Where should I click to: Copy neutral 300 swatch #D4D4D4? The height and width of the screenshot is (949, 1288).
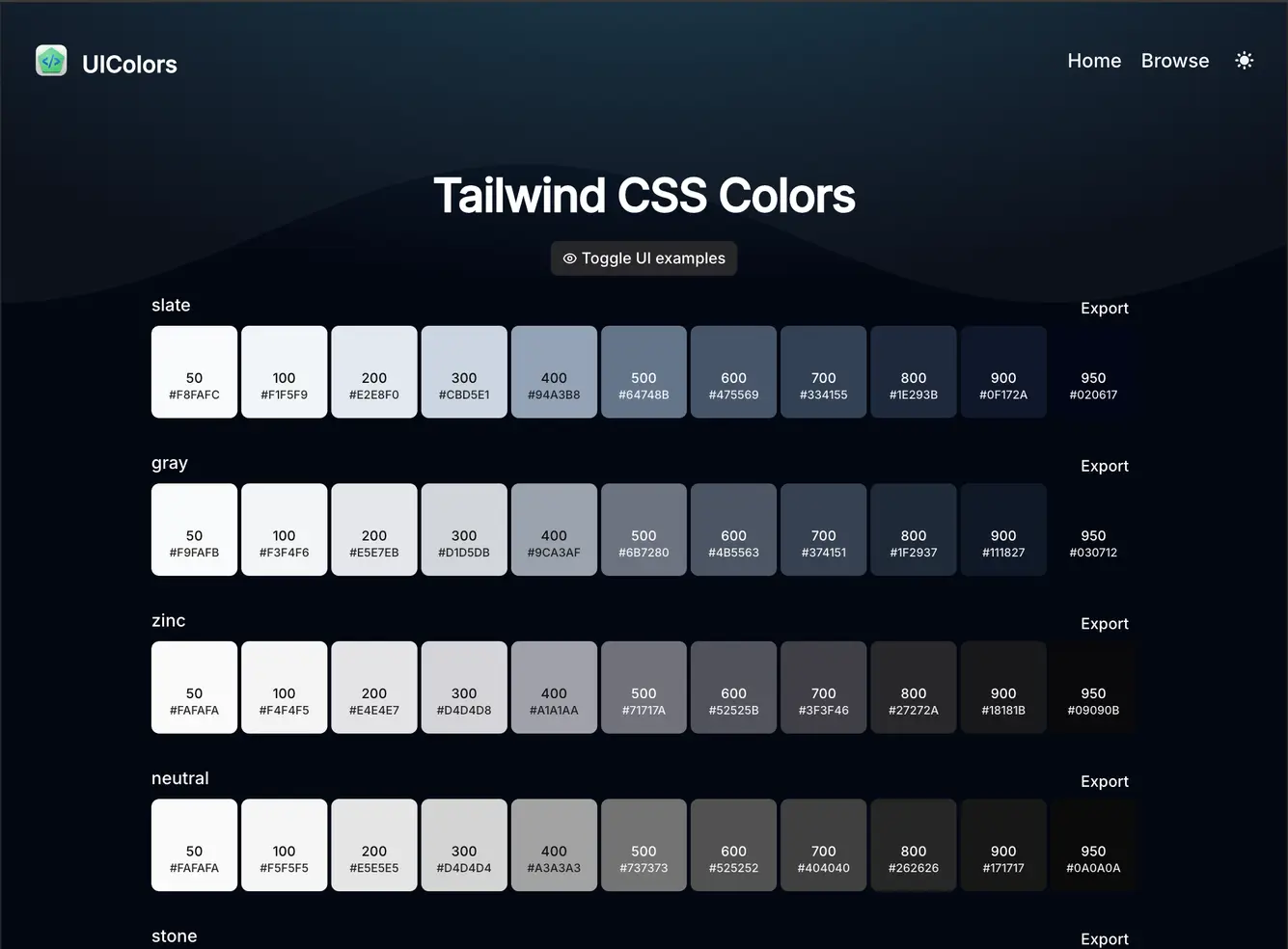point(464,845)
